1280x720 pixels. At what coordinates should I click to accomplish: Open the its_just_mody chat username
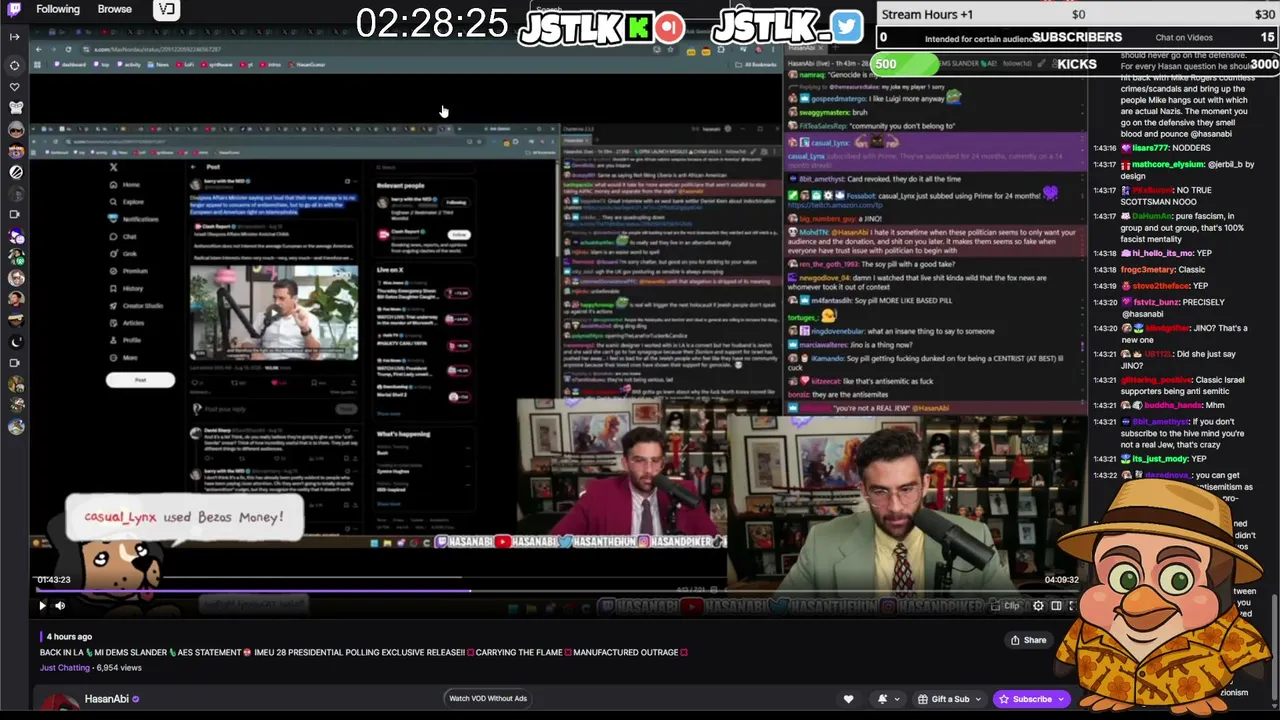click(1159, 459)
